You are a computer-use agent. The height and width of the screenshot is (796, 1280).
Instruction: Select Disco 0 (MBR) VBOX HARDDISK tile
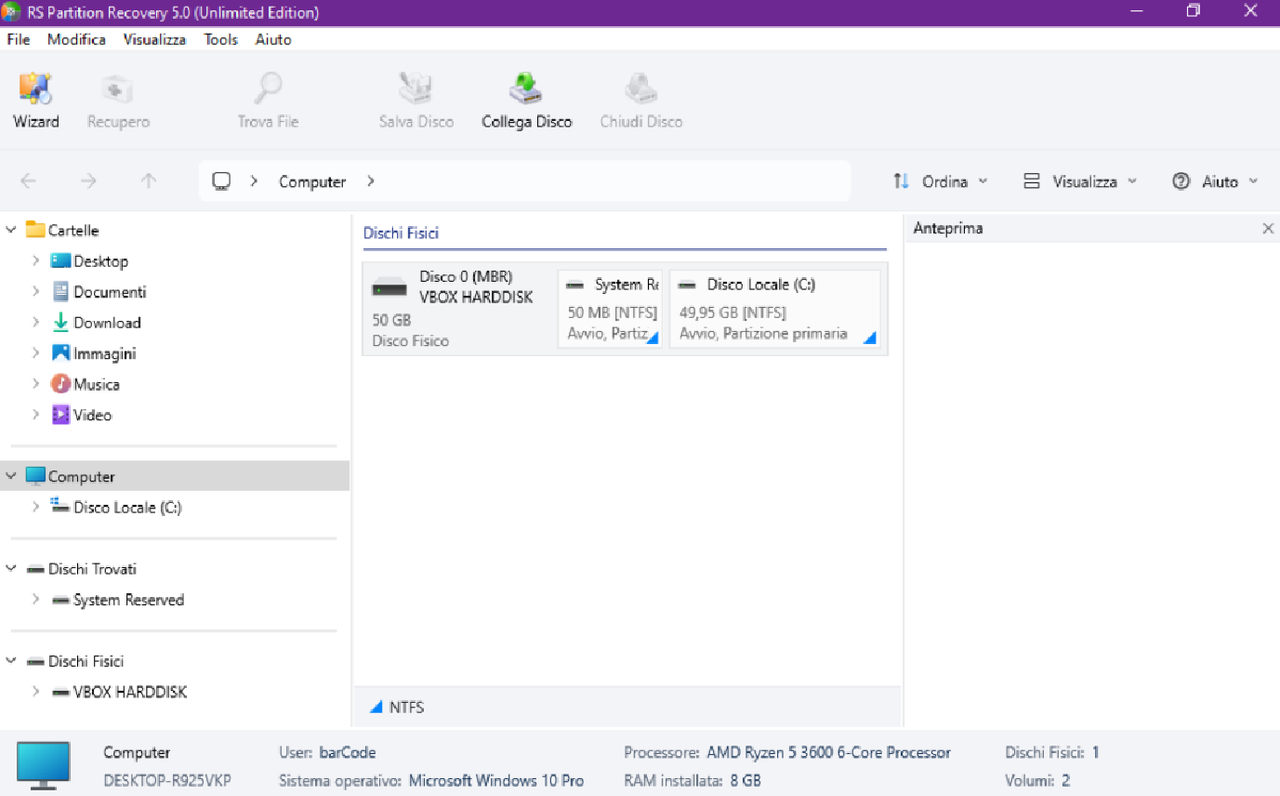pyautogui.click(x=459, y=309)
